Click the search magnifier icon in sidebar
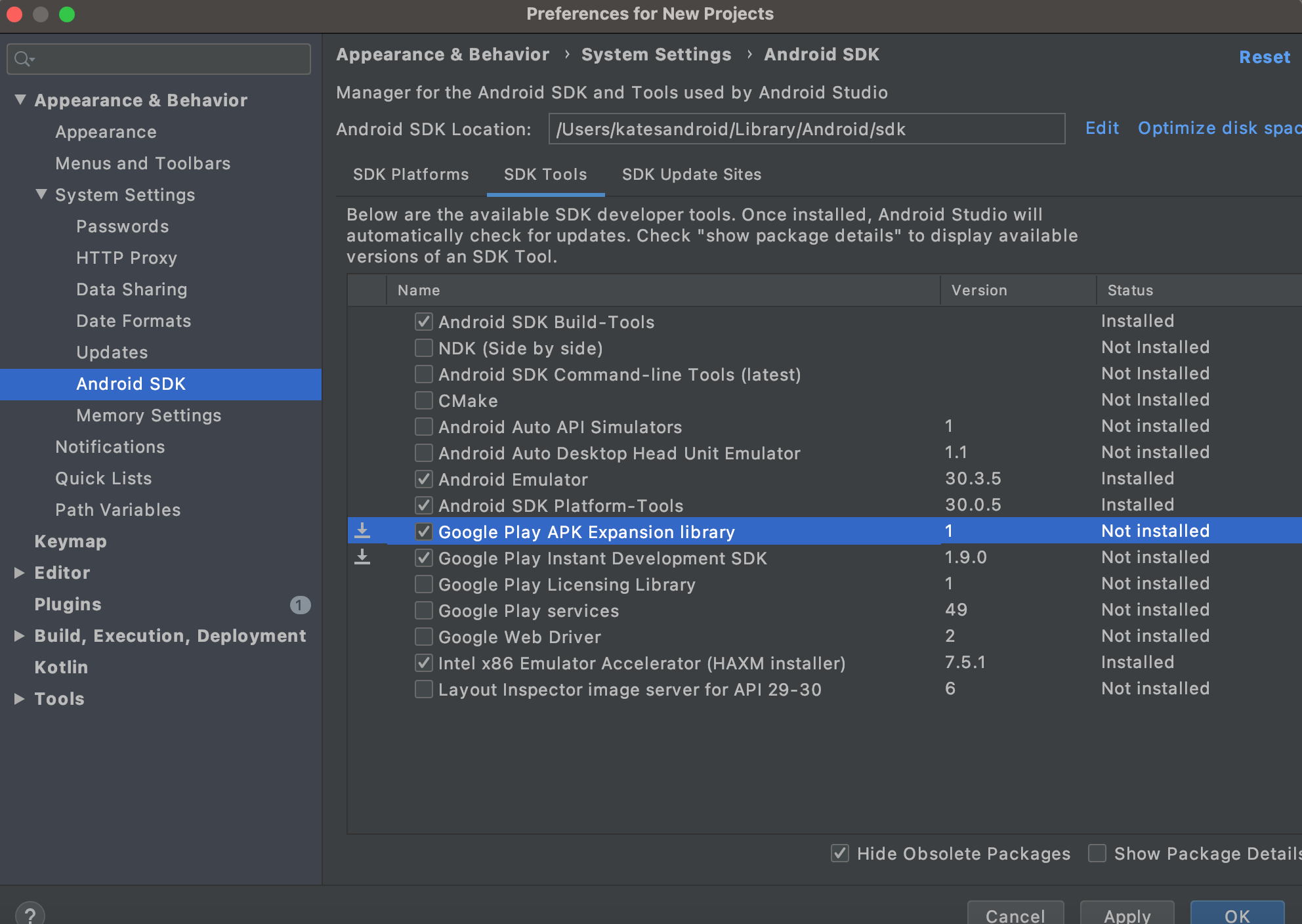 tap(23, 59)
